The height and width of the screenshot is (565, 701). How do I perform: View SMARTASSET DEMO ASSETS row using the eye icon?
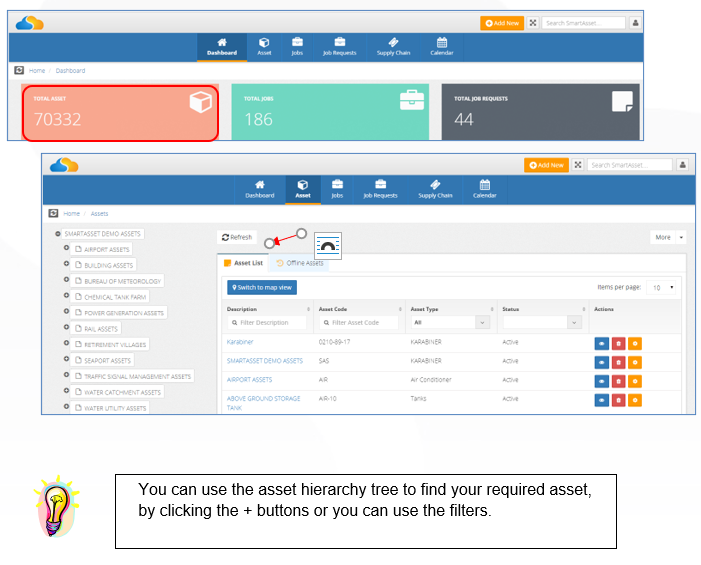(x=601, y=363)
